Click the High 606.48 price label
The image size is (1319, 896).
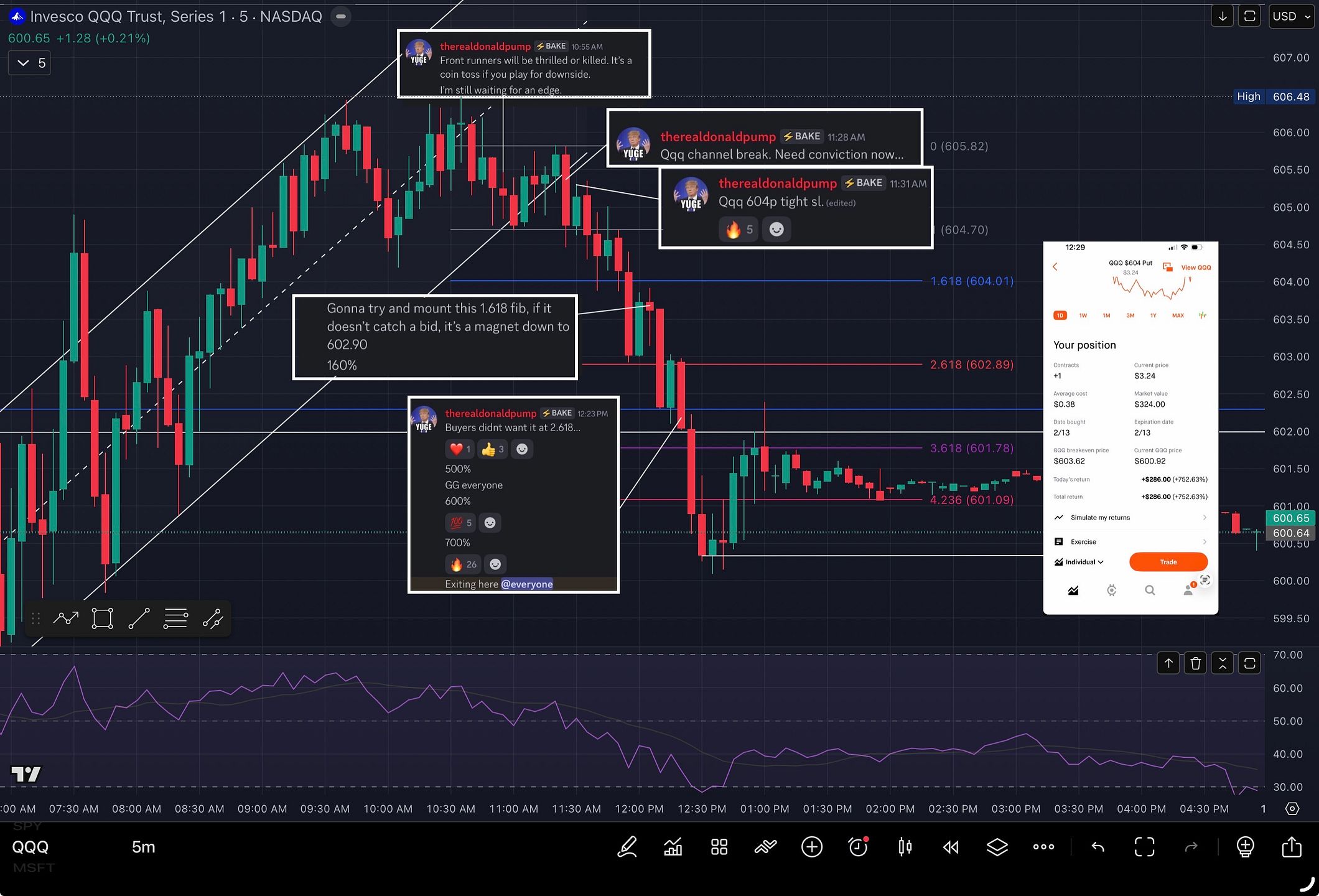point(1273,96)
